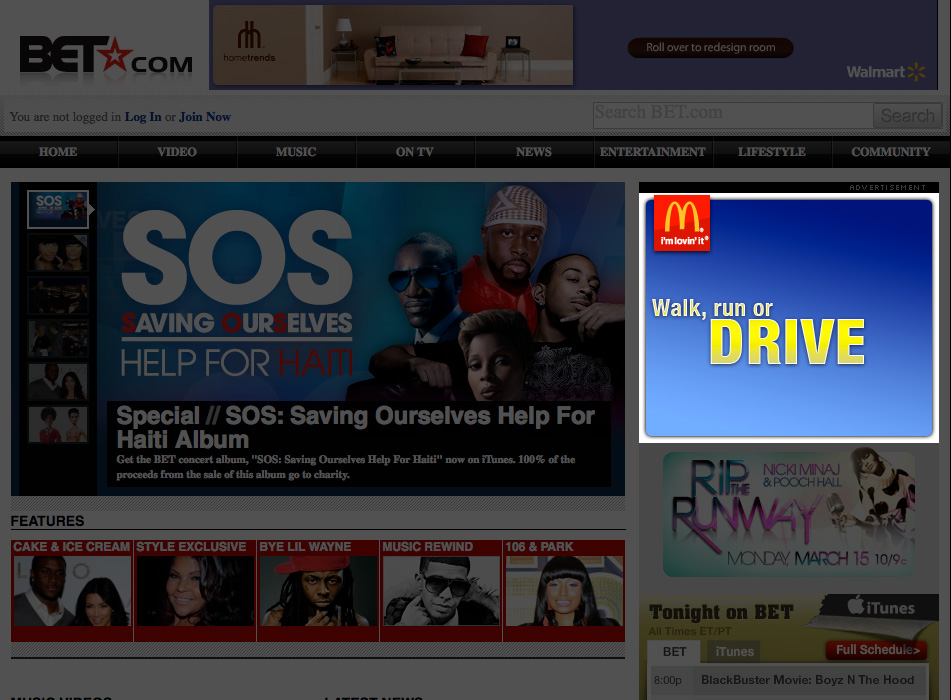The height and width of the screenshot is (700, 951).
Task: Open the 106 & Park feature
Action: coord(564,590)
